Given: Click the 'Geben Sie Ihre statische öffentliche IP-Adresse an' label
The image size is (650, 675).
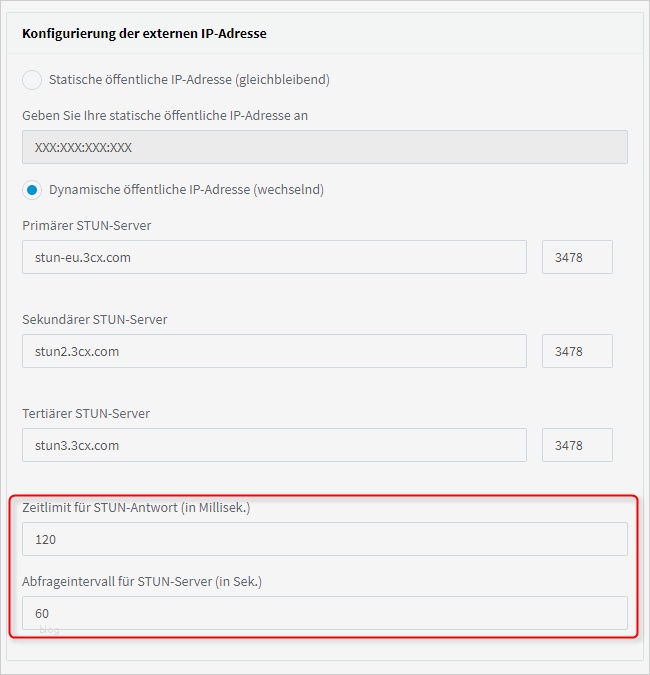Looking at the screenshot, I should click(x=165, y=115).
